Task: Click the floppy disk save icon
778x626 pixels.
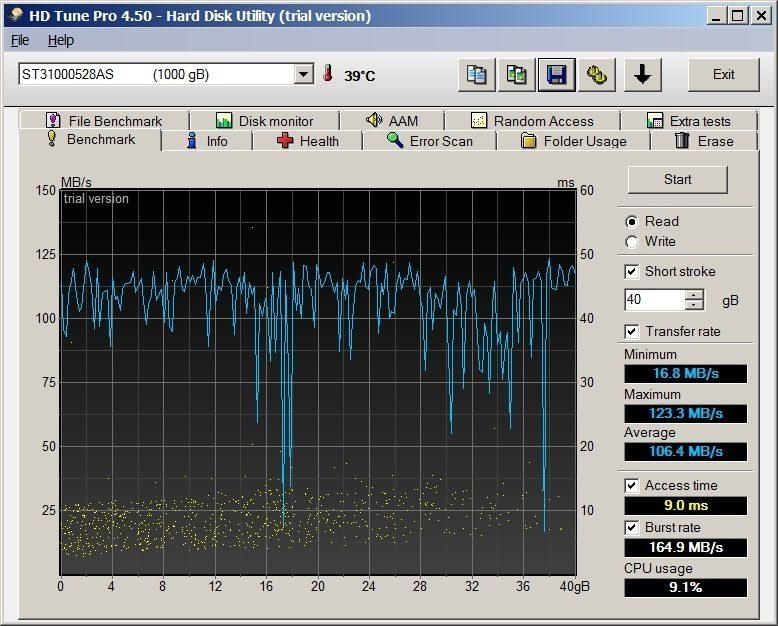Action: [x=557, y=75]
